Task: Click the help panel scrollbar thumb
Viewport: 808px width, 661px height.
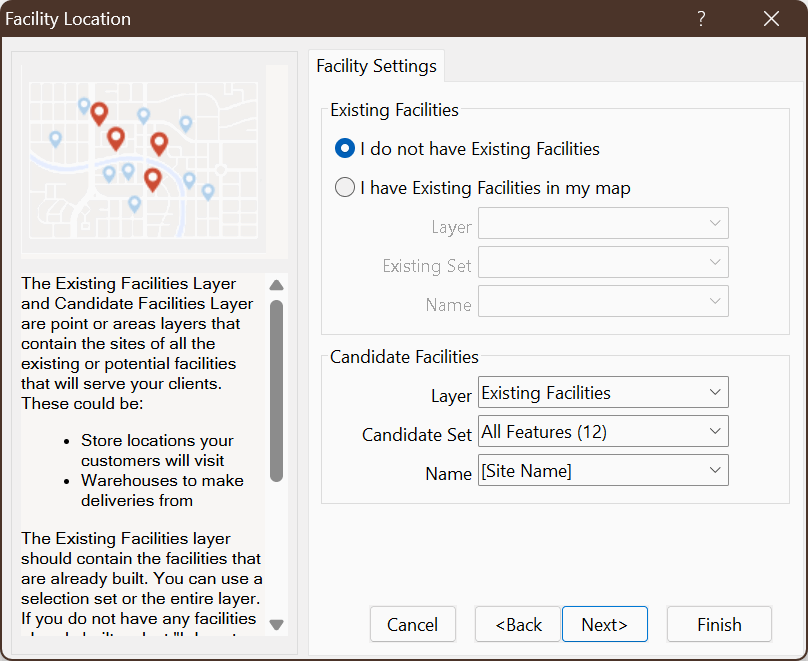Action: pos(277,391)
